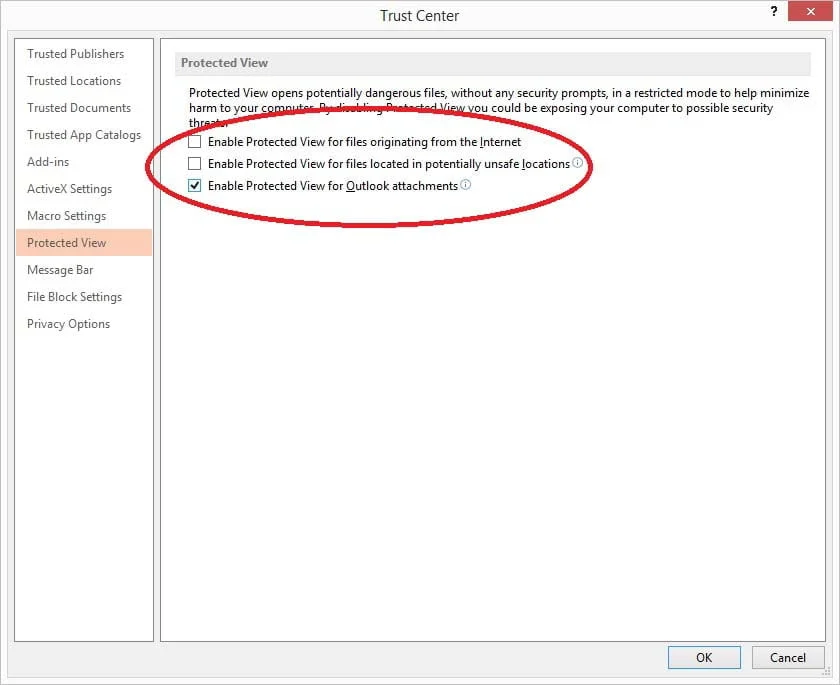Select Add-ins from the sidebar
Viewport: 840px width, 685px height.
(47, 161)
